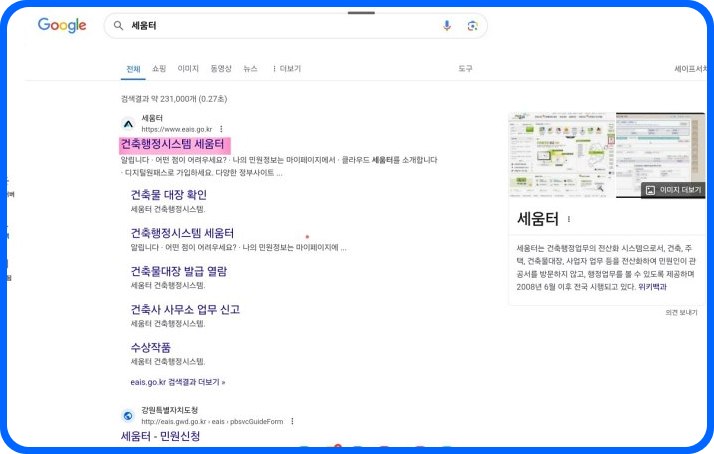Open the 건축물 대장 확인 sitelink
This screenshot has height=454, width=714.
(x=168, y=195)
